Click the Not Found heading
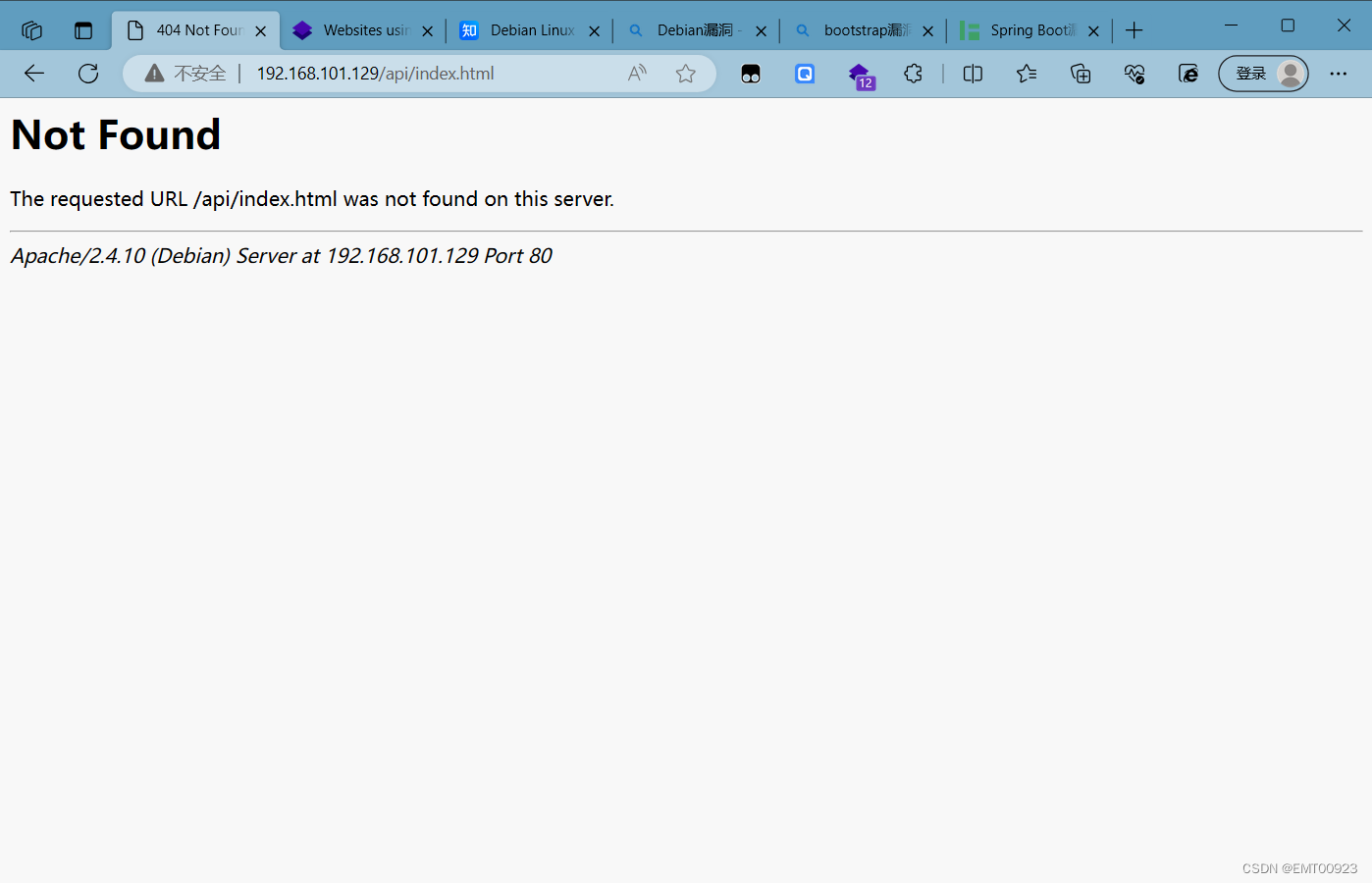 [116, 134]
